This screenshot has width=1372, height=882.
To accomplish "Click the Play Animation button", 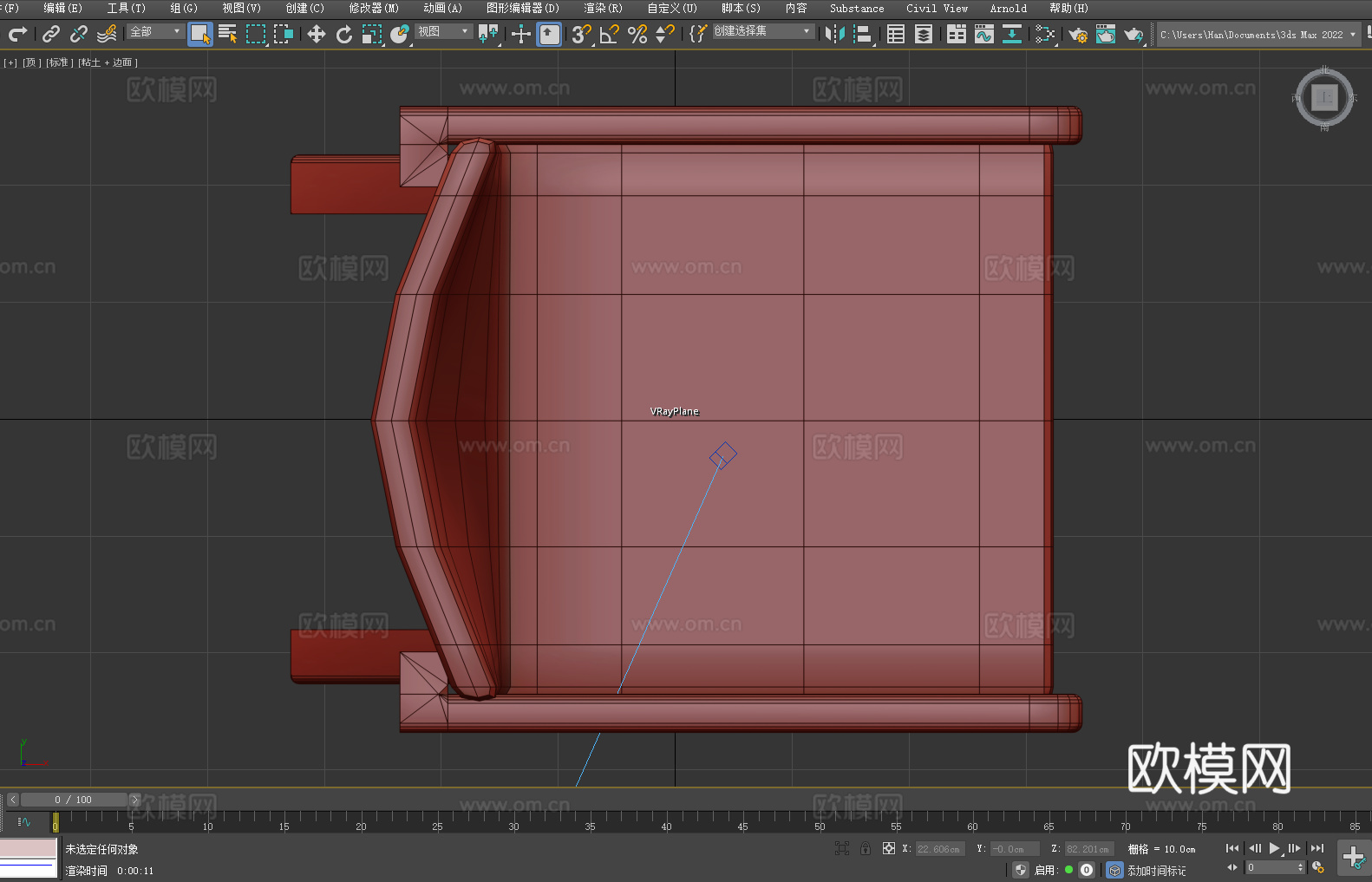I will pyautogui.click(x=1275, y=848).
